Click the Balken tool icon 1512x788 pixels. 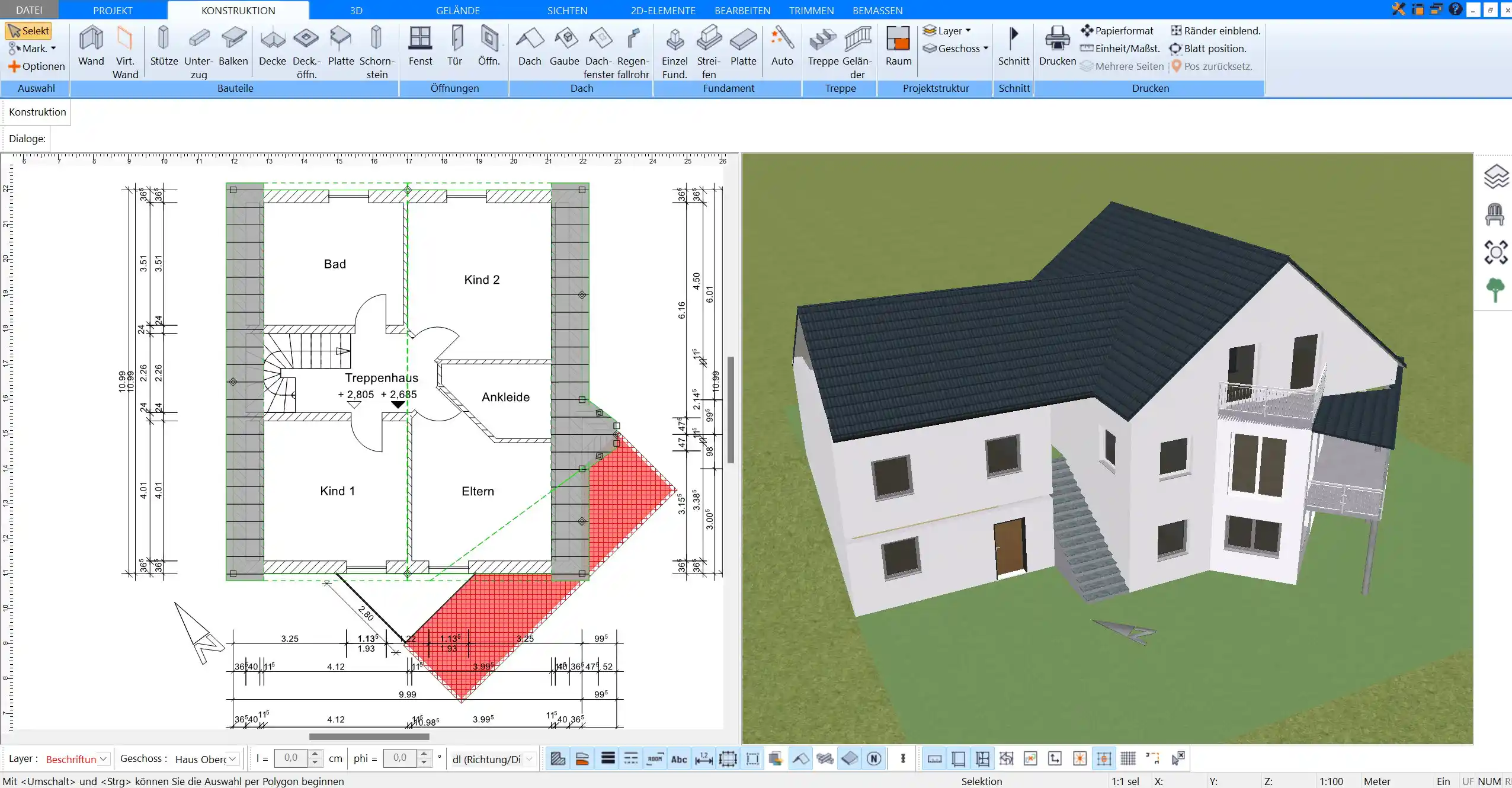coord(233,47)
